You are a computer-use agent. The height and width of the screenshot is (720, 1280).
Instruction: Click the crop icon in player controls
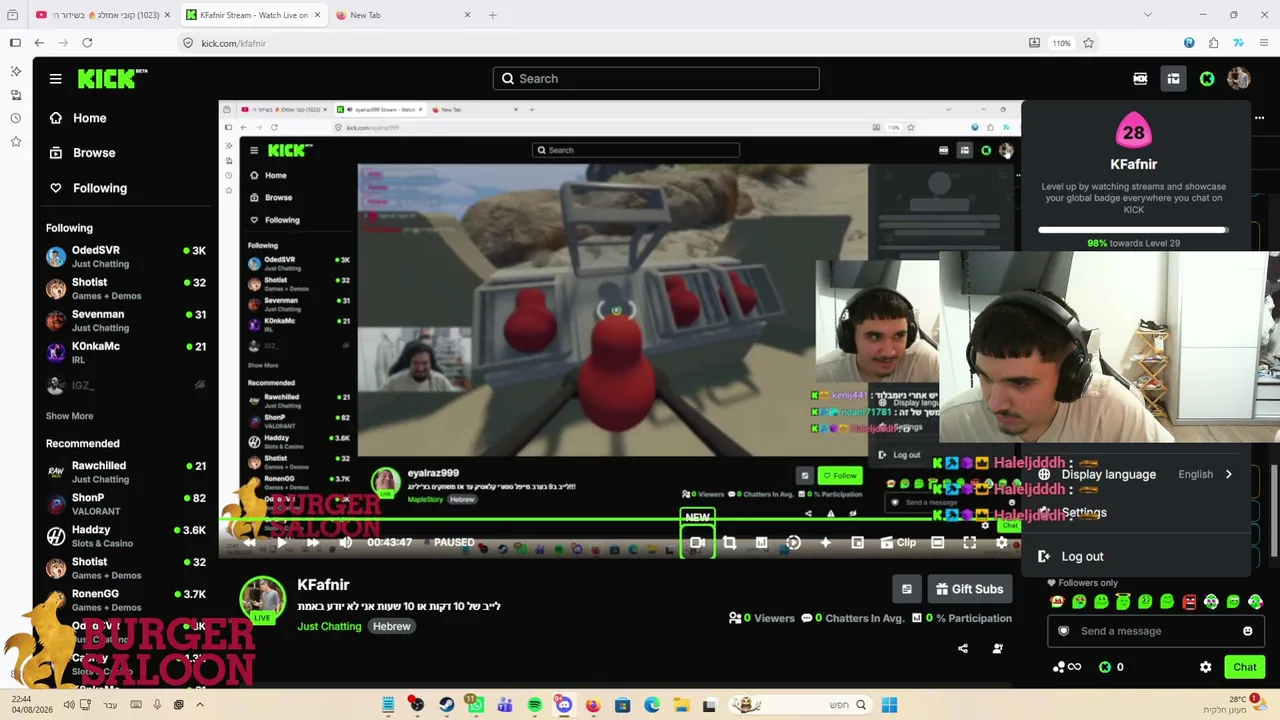click(729, 543)
